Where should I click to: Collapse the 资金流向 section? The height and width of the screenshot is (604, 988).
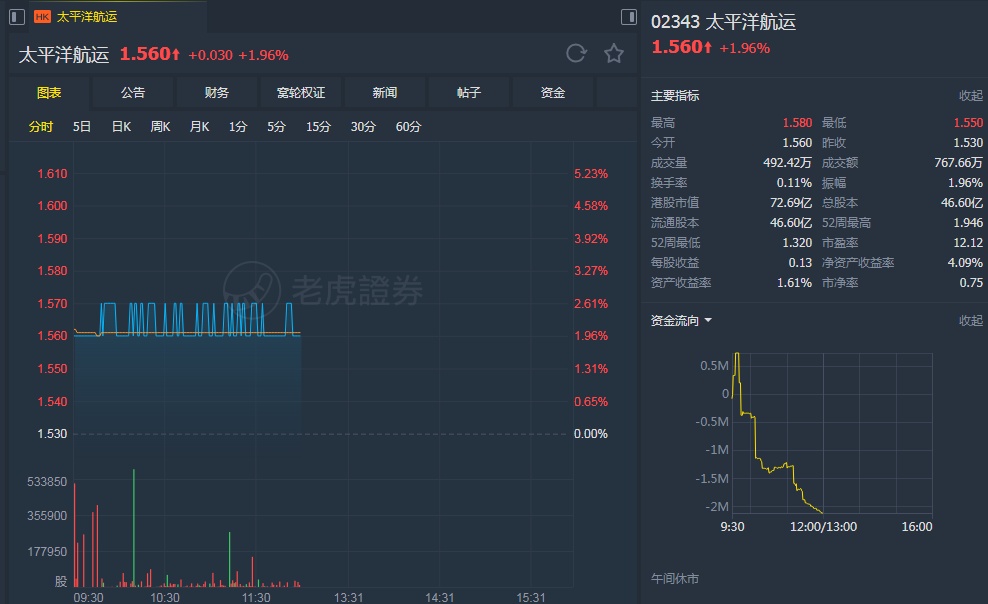(x=970, y=321)
